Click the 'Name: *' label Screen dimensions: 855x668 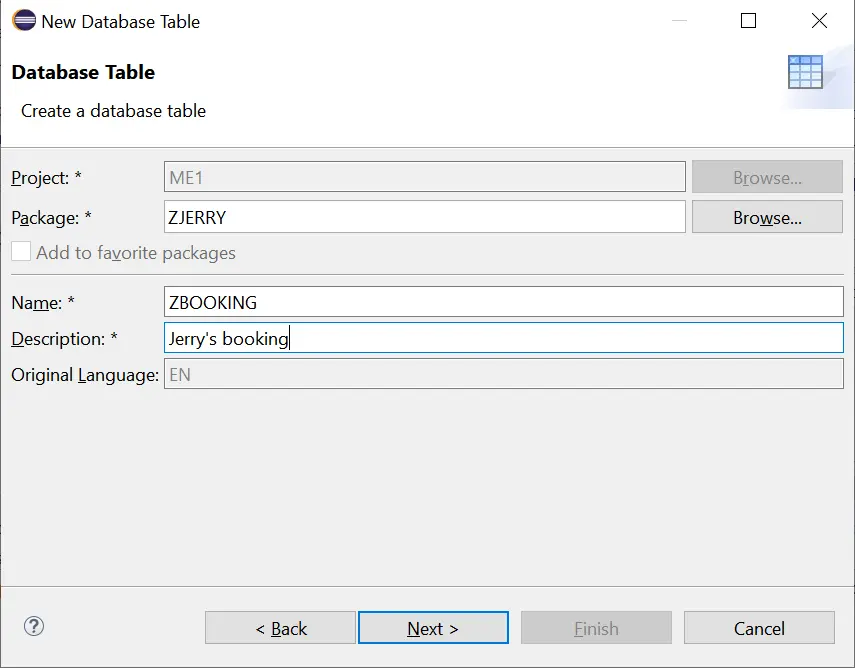coord(43,302)
